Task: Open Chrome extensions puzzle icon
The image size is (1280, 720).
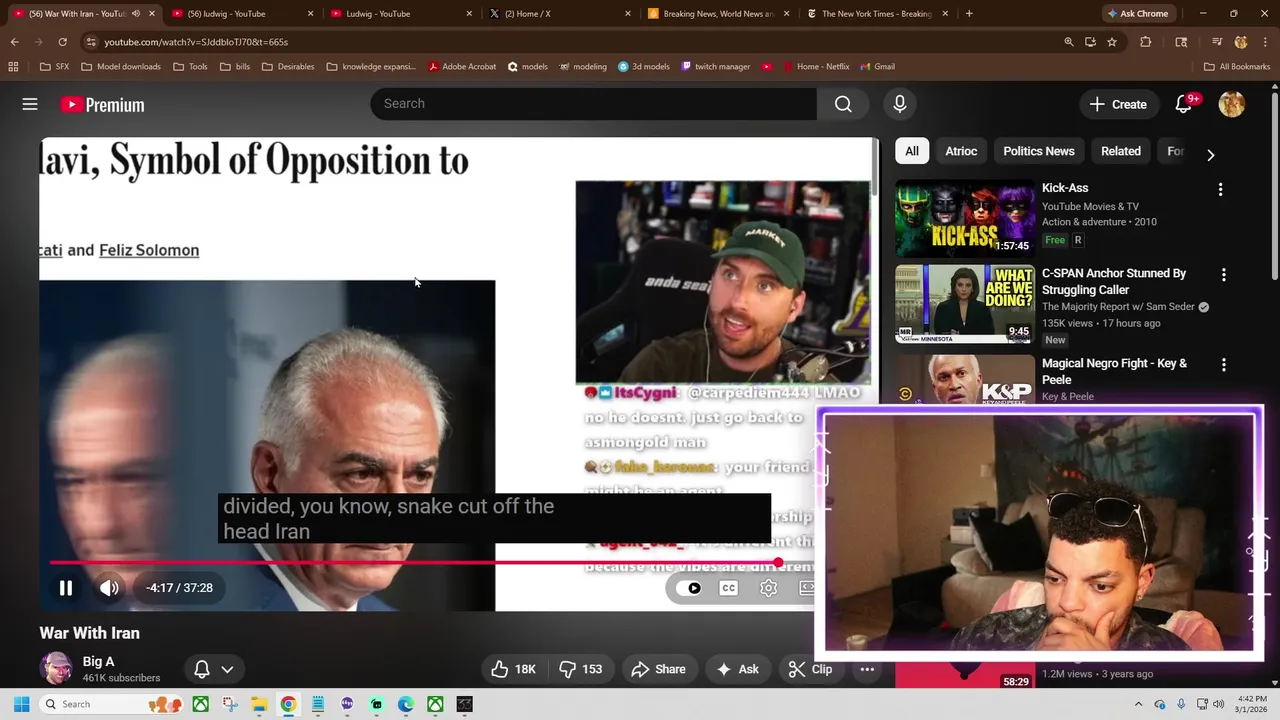Action: [x=1146, y=42]
